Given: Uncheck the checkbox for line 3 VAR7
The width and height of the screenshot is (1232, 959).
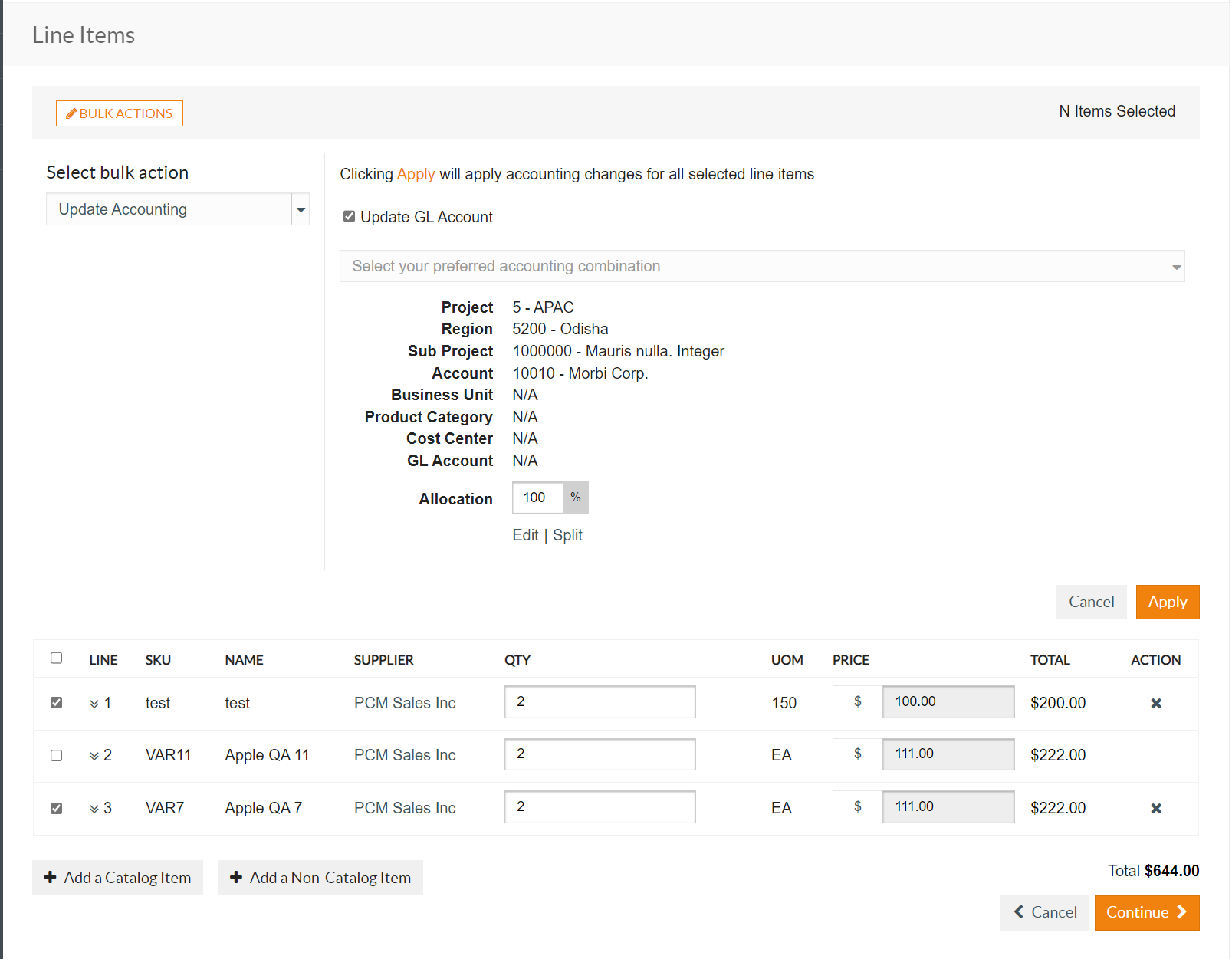Looking at the screenshot, I should pyautogui.click(x=56, y=808).
